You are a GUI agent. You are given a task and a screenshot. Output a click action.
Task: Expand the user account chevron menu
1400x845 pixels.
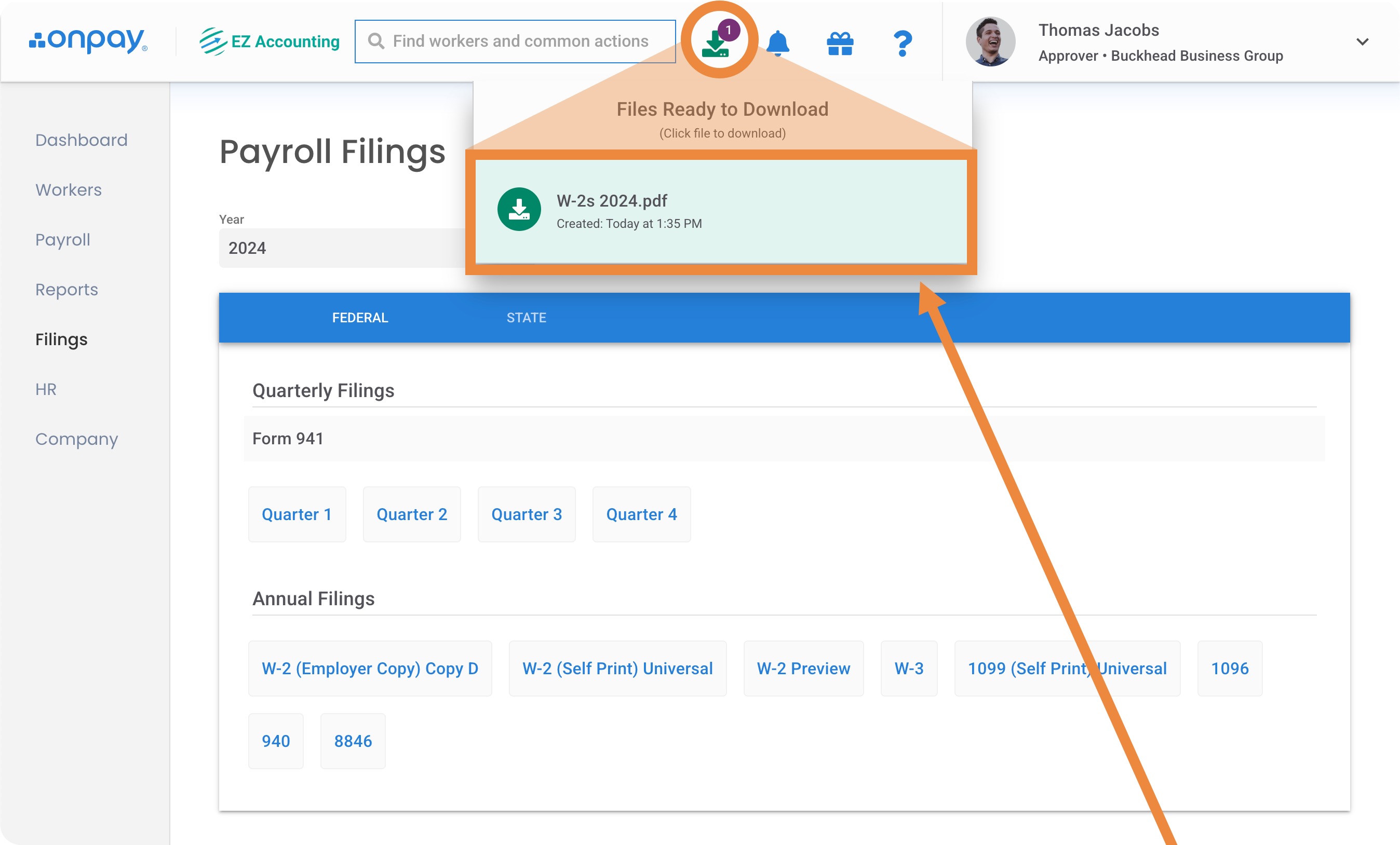coord(1362,42)
